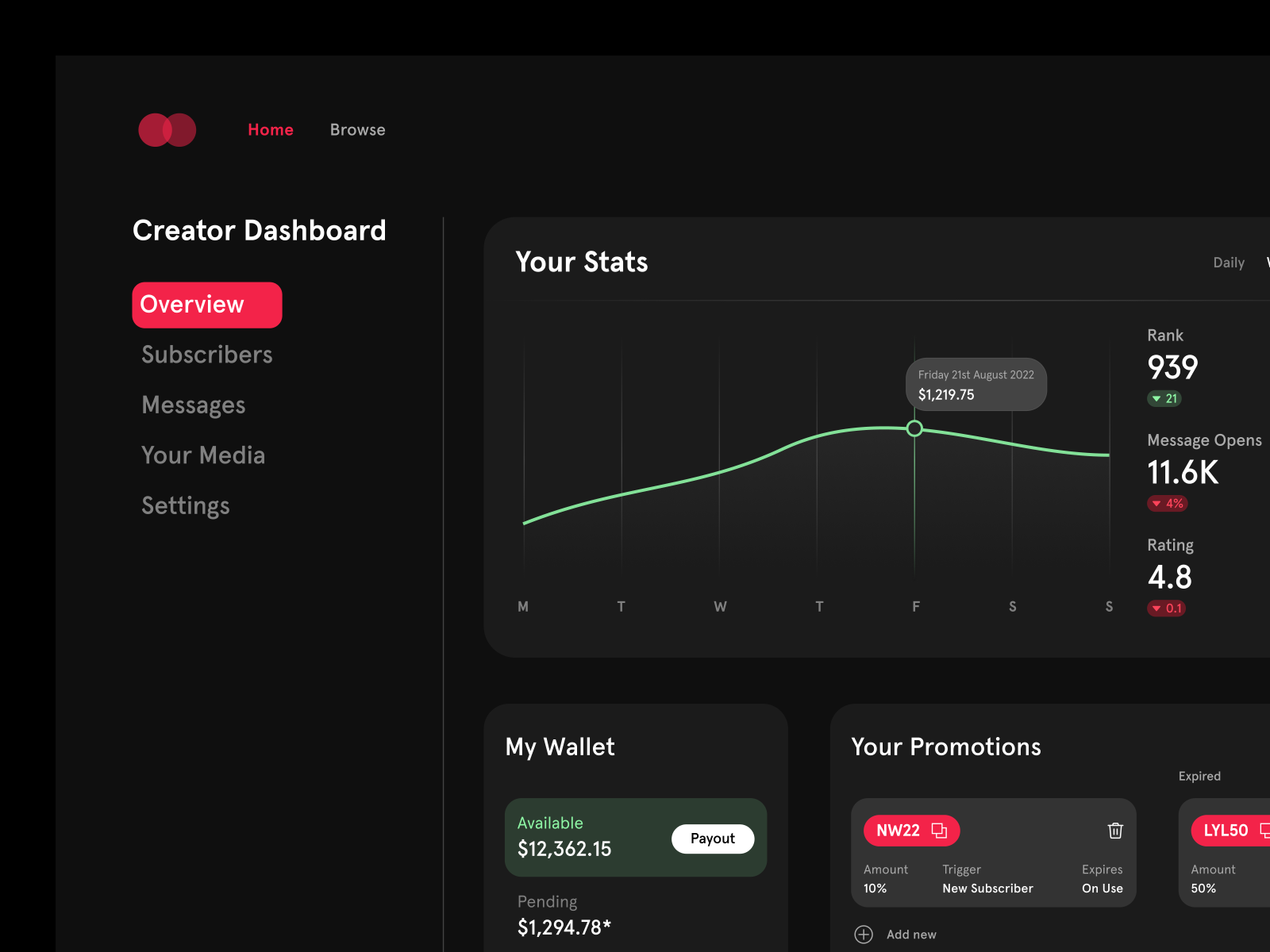Open Your Media from the sidebar
Viewport: 1270px width, 952px height.
203,455
